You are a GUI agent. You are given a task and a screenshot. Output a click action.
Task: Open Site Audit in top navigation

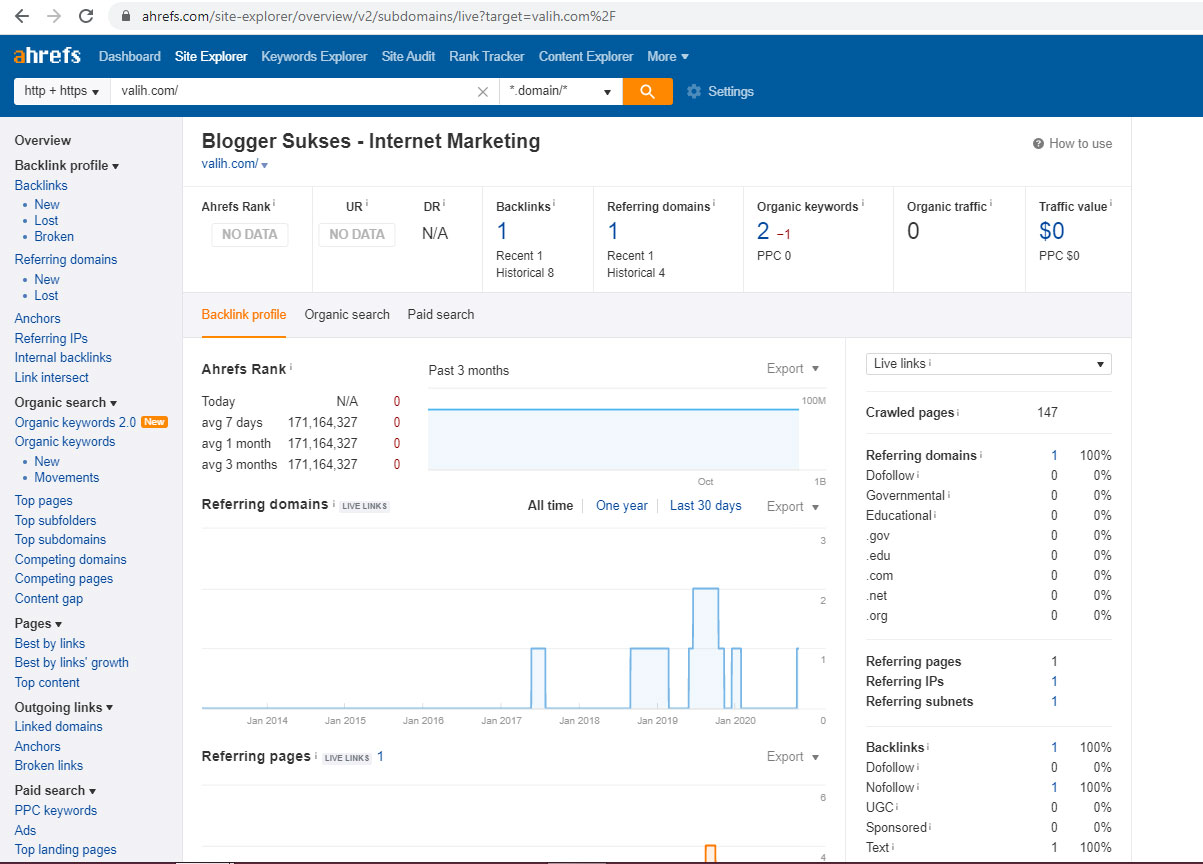pyautogui.click(x=408, y=56)
